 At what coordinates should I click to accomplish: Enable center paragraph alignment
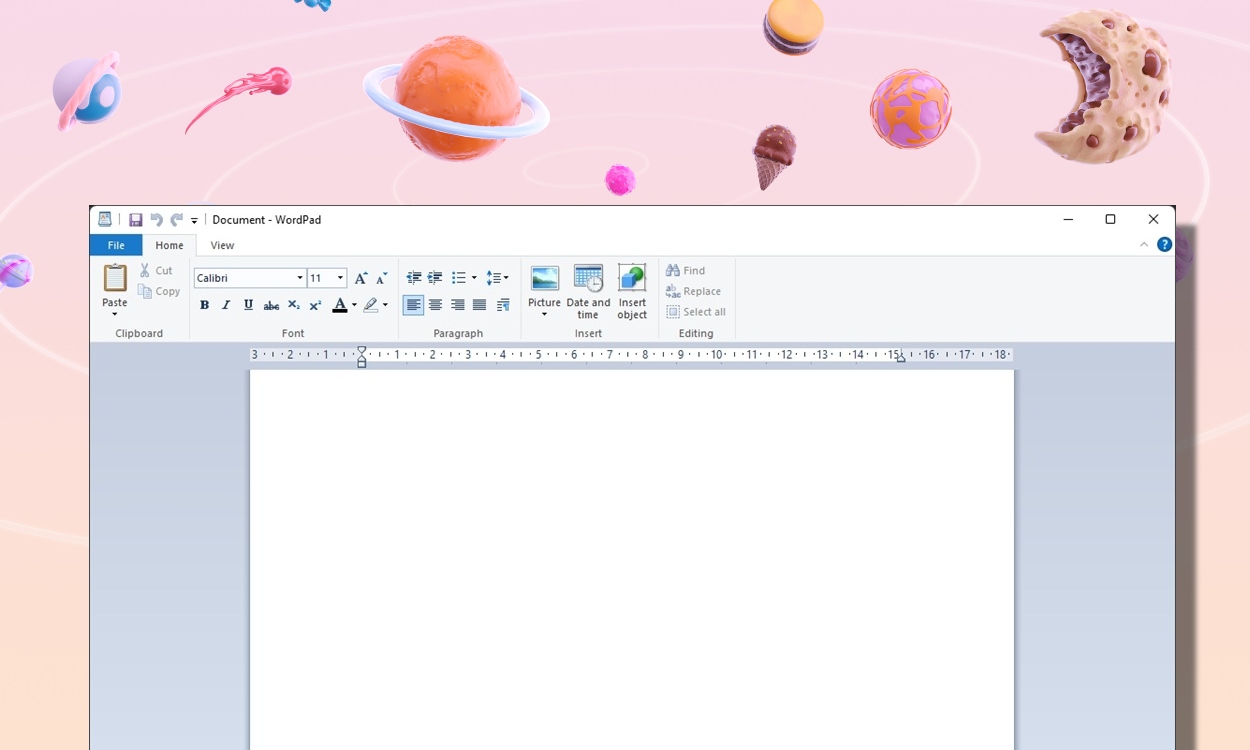(435, 305)
